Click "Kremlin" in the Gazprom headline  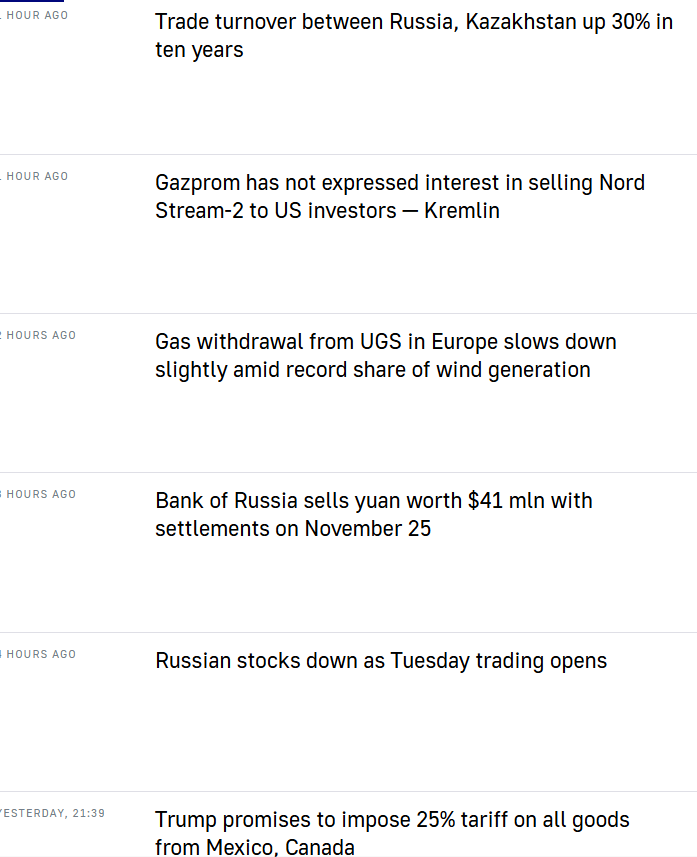tap(462, 211)
